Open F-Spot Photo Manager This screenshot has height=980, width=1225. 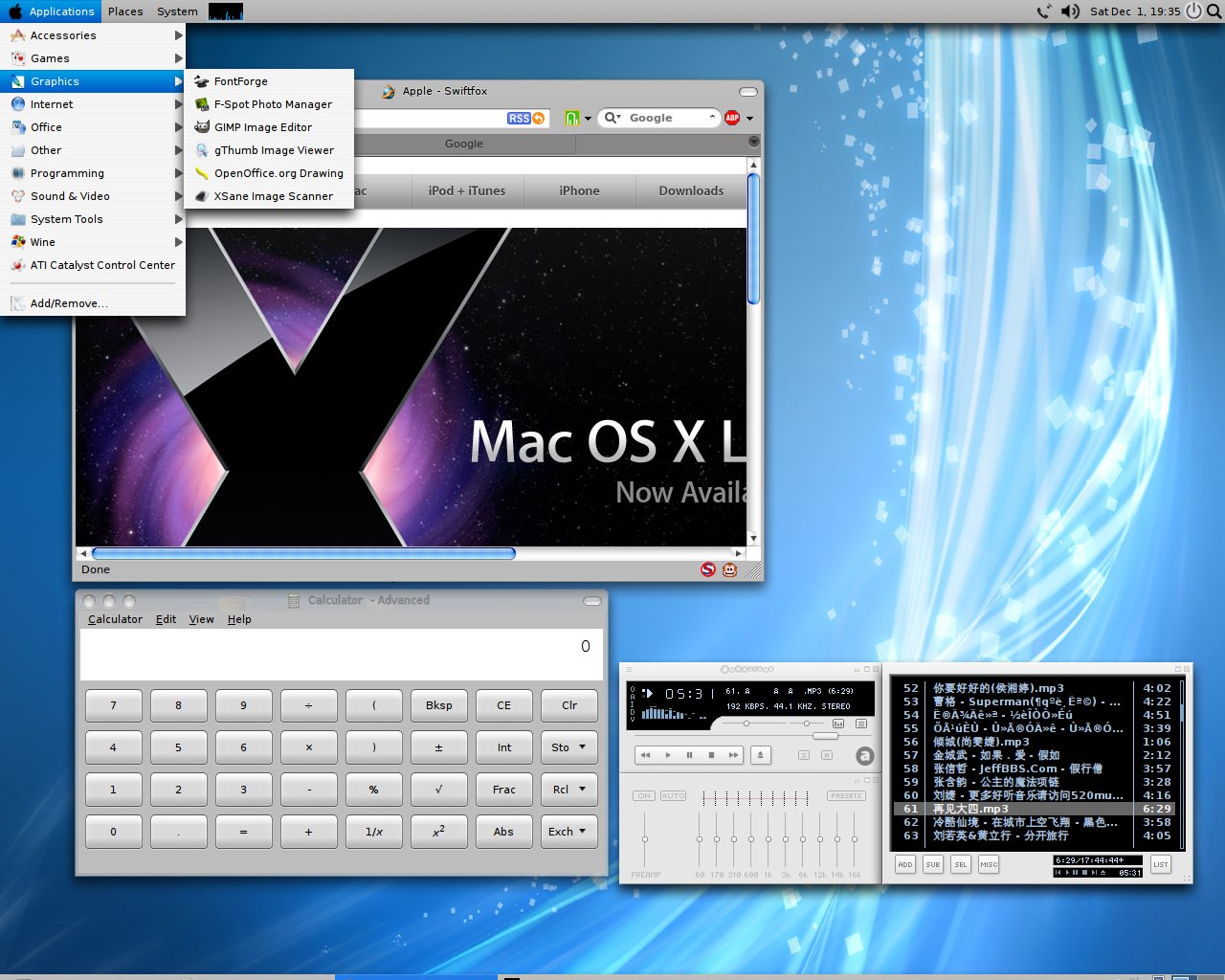(x=269, y=104)
